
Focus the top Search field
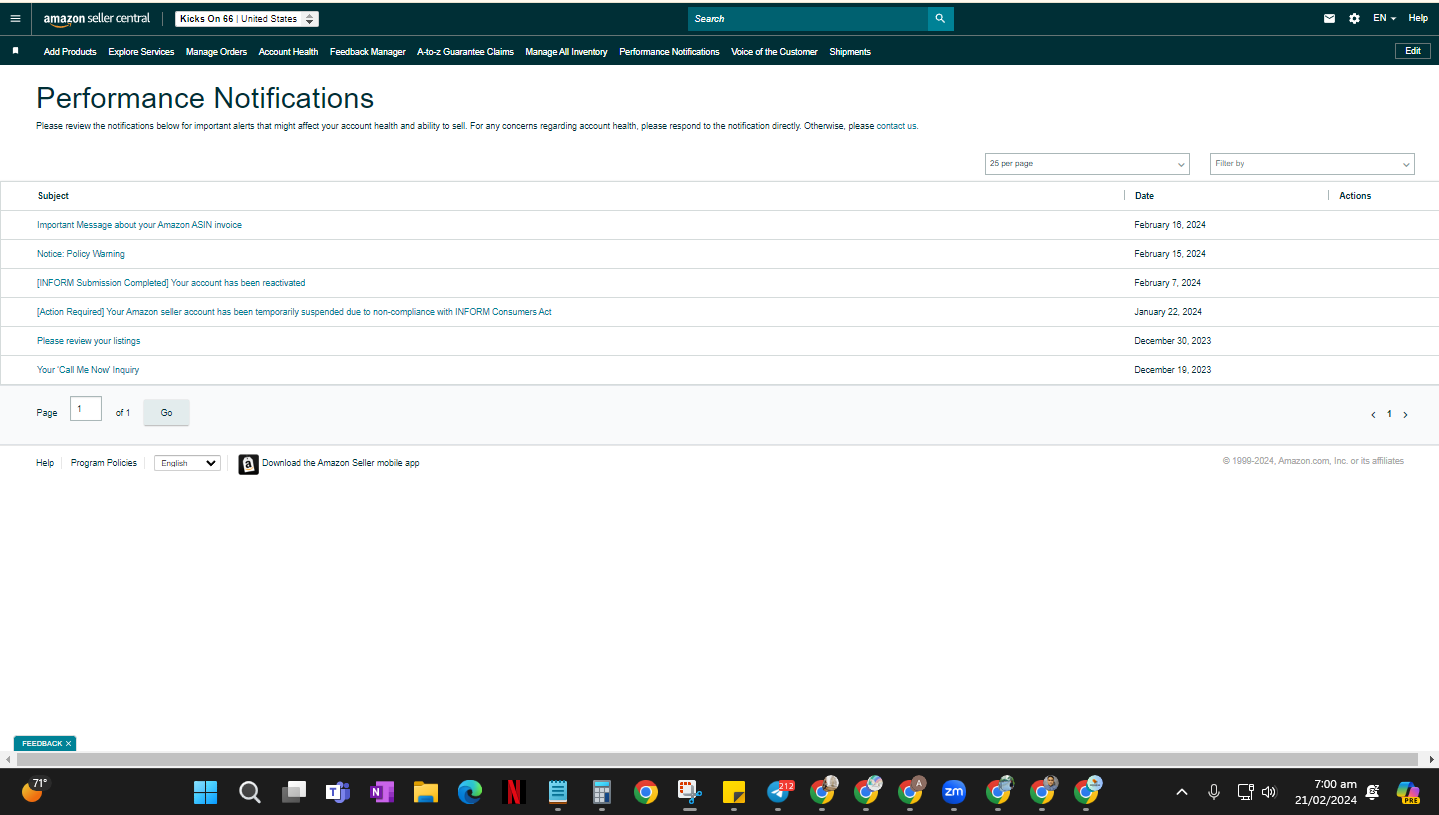point(808,18)
